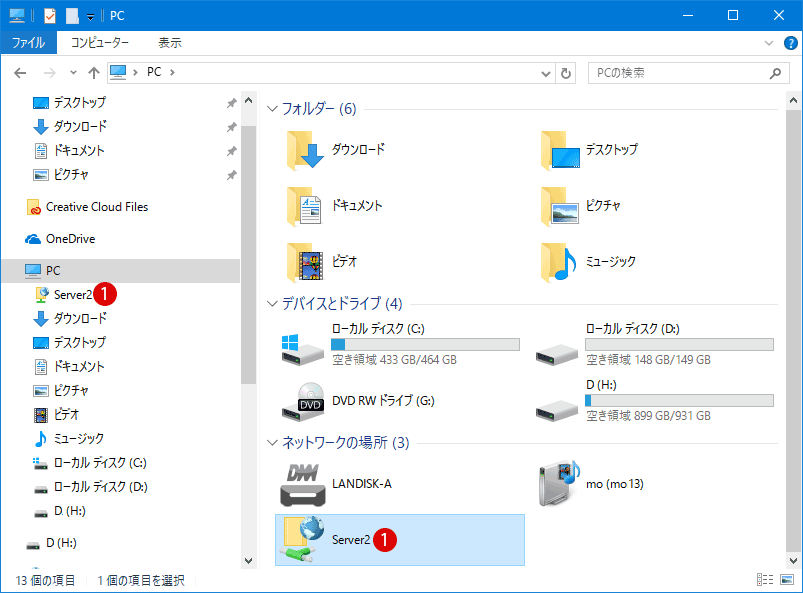
Task: Click main pane scroll down arrow
Action: coord(793,561)
